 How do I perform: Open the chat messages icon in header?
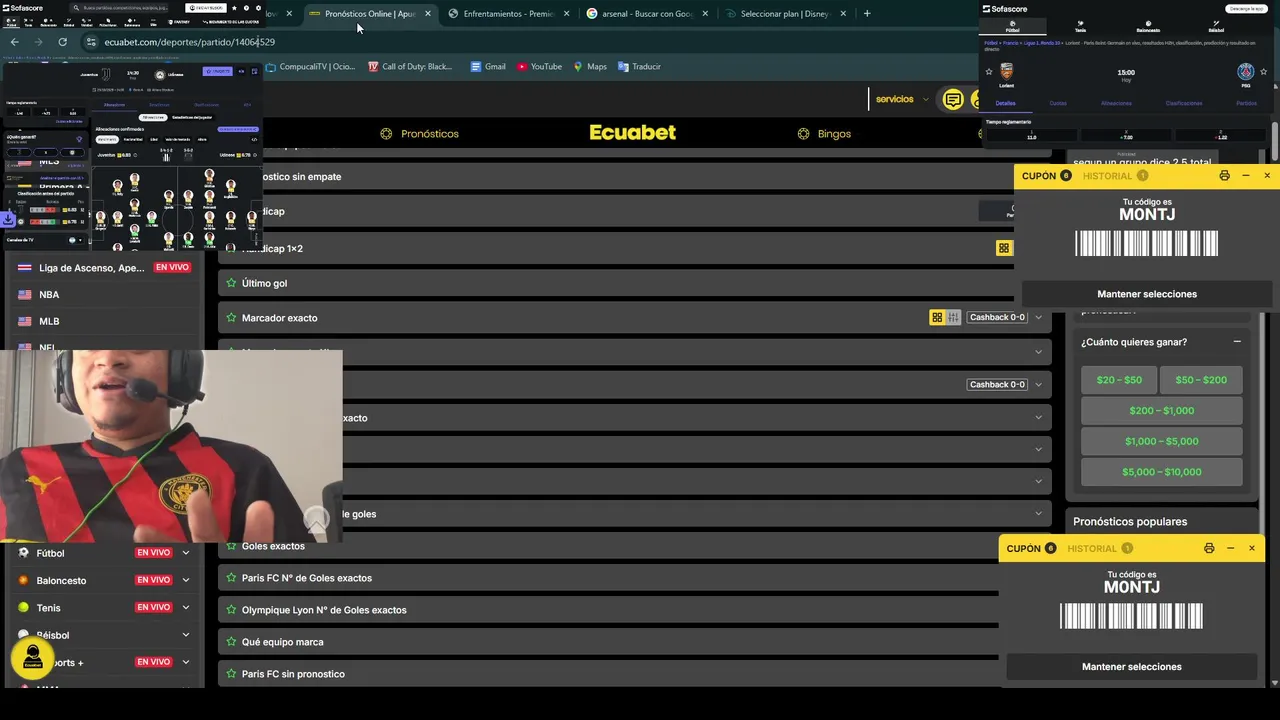click(953, 99)
